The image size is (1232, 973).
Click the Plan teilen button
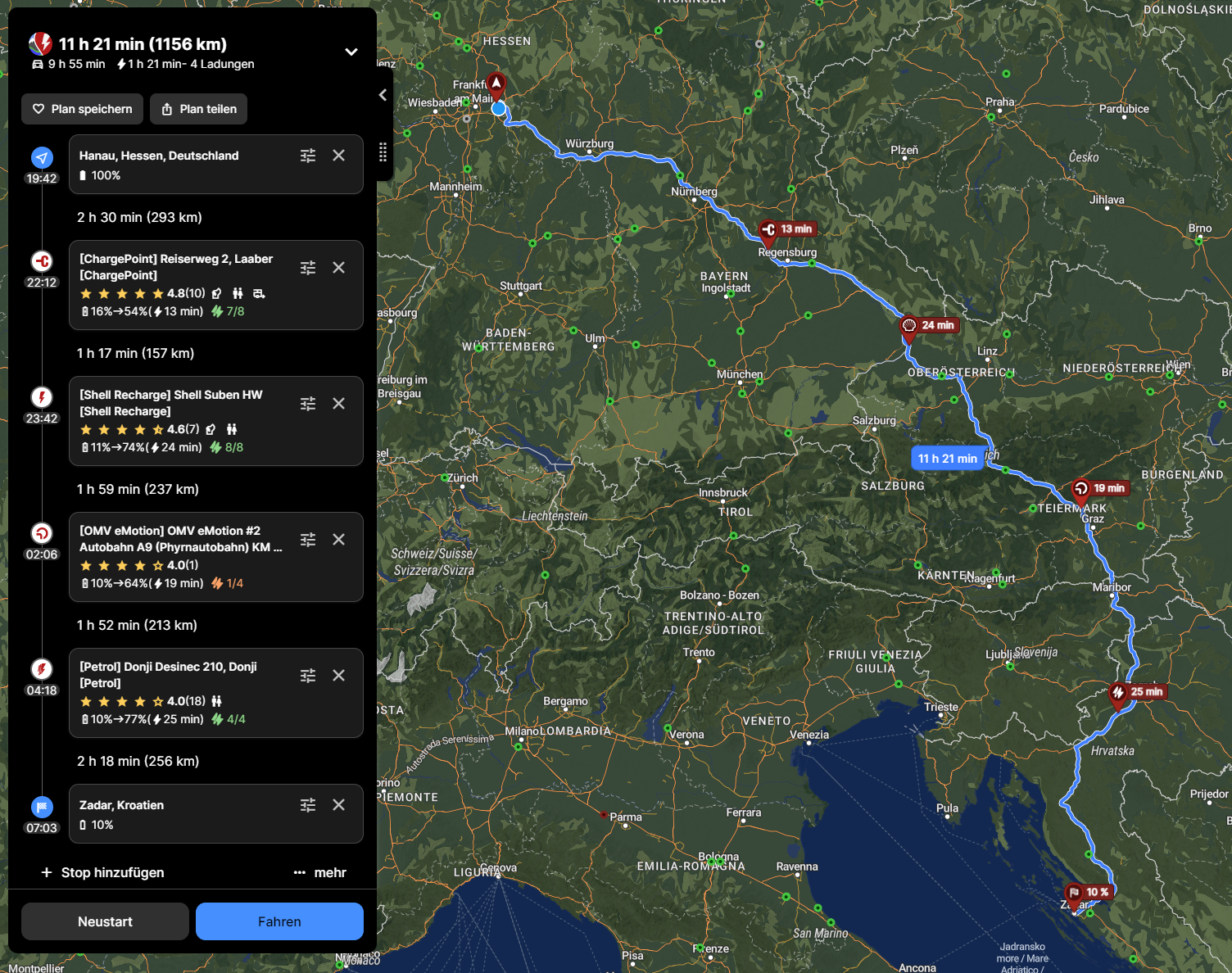pos(199,109)
